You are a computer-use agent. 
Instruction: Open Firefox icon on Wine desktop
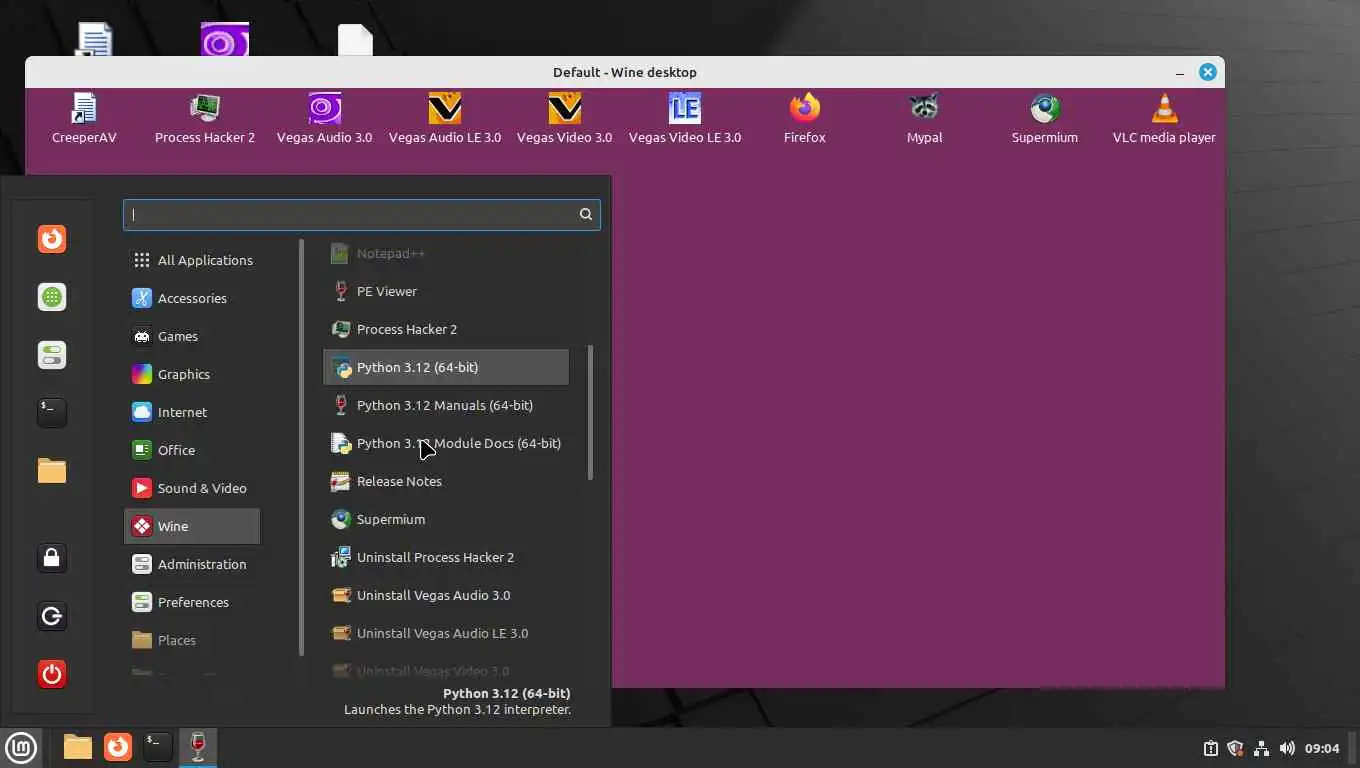[x=804, y=118]
